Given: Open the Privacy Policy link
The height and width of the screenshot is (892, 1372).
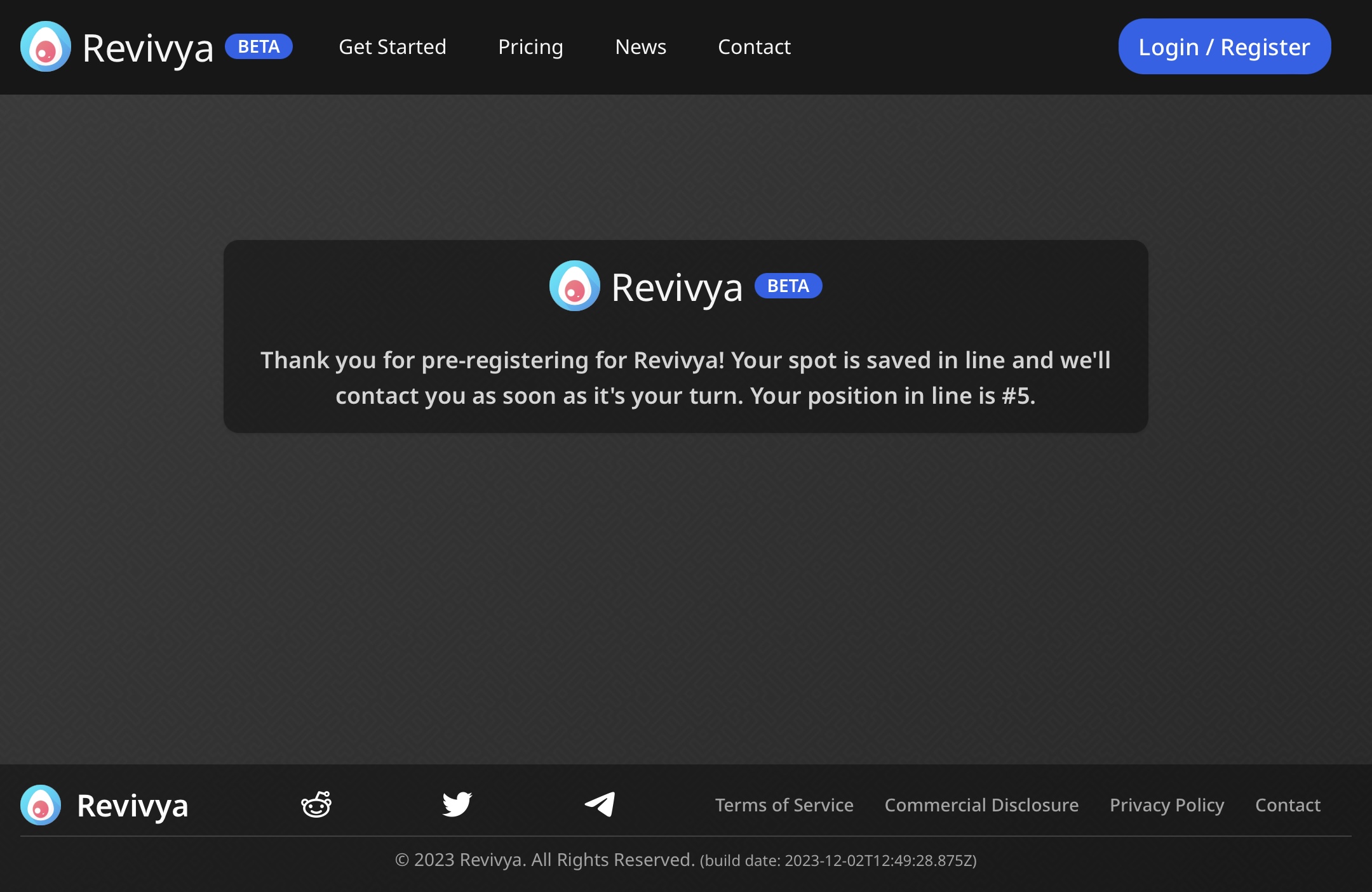Looking at the screenshot, I should 1167,805.
